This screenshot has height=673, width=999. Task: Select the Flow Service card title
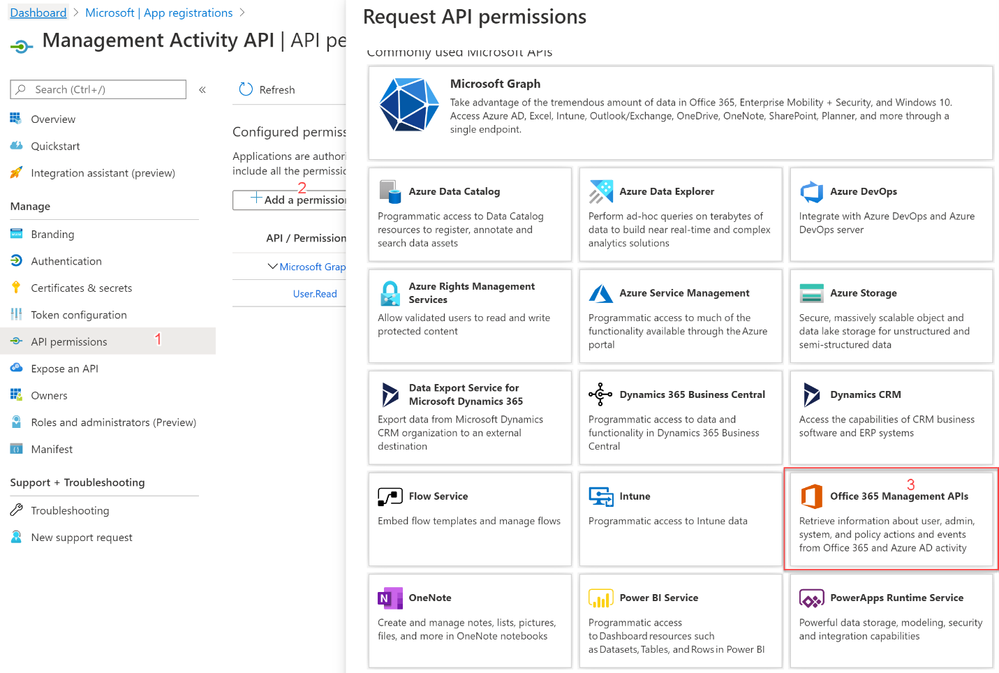pos(438,496)
